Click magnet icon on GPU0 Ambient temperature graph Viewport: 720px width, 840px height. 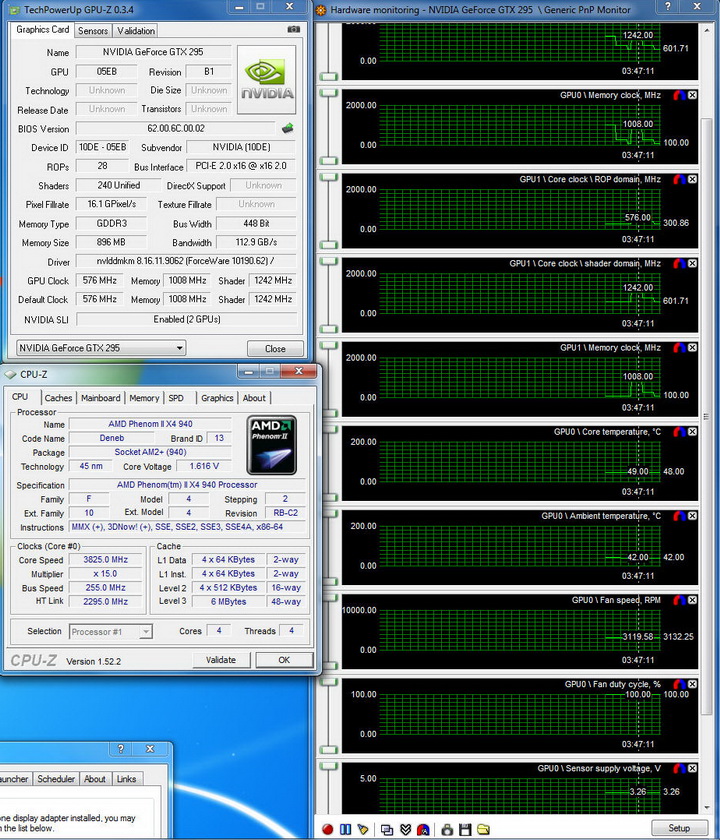point(679,516)
